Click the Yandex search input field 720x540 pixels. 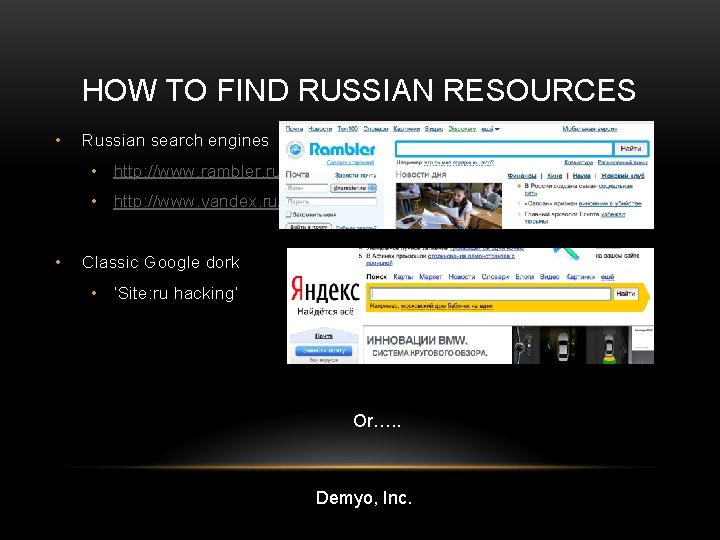click(490, 294)
